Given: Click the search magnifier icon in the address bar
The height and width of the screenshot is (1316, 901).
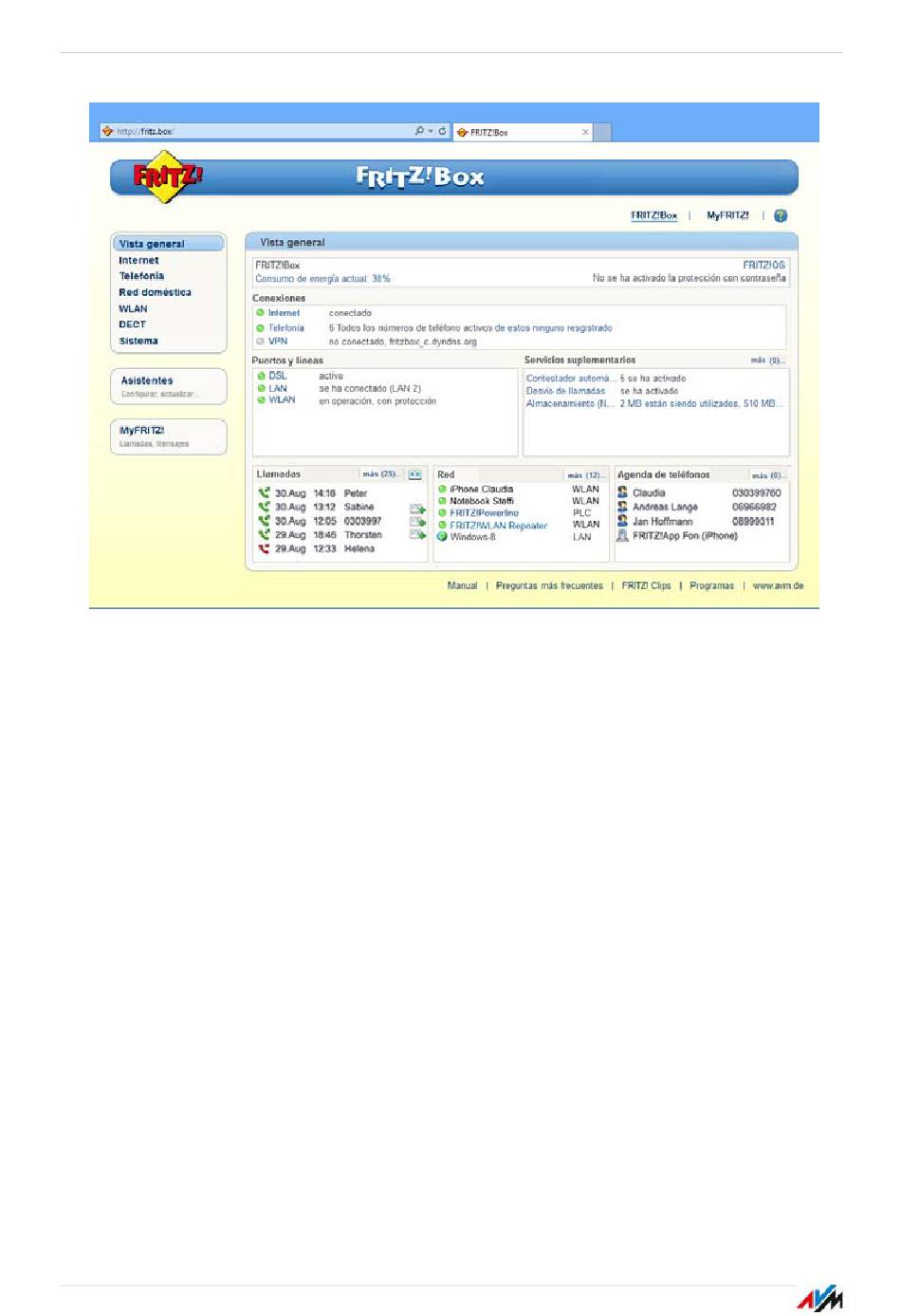Looking at the screenshot, I should (419, 131).
